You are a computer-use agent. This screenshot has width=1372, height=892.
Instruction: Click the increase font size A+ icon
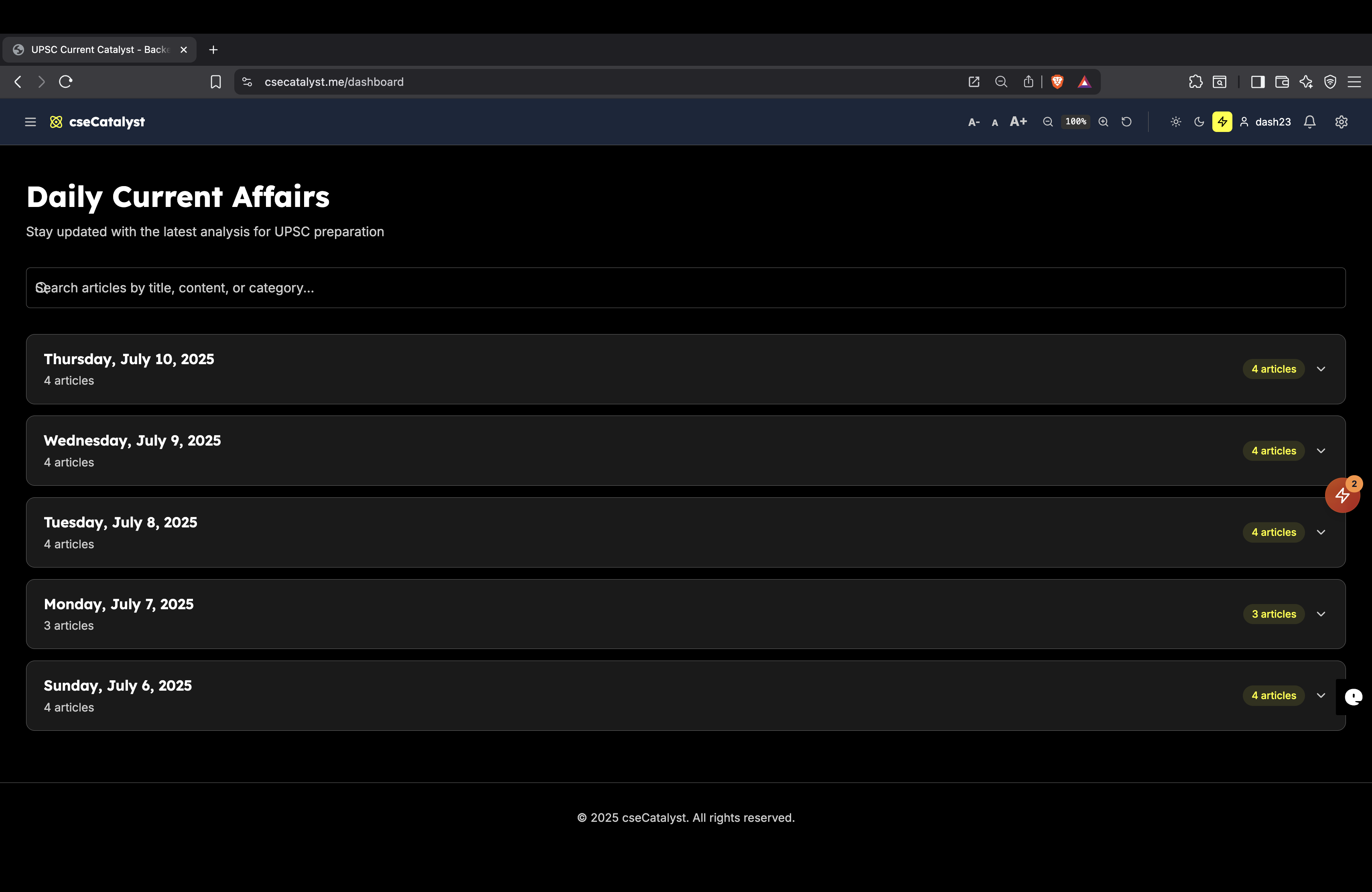(1018, 122)
